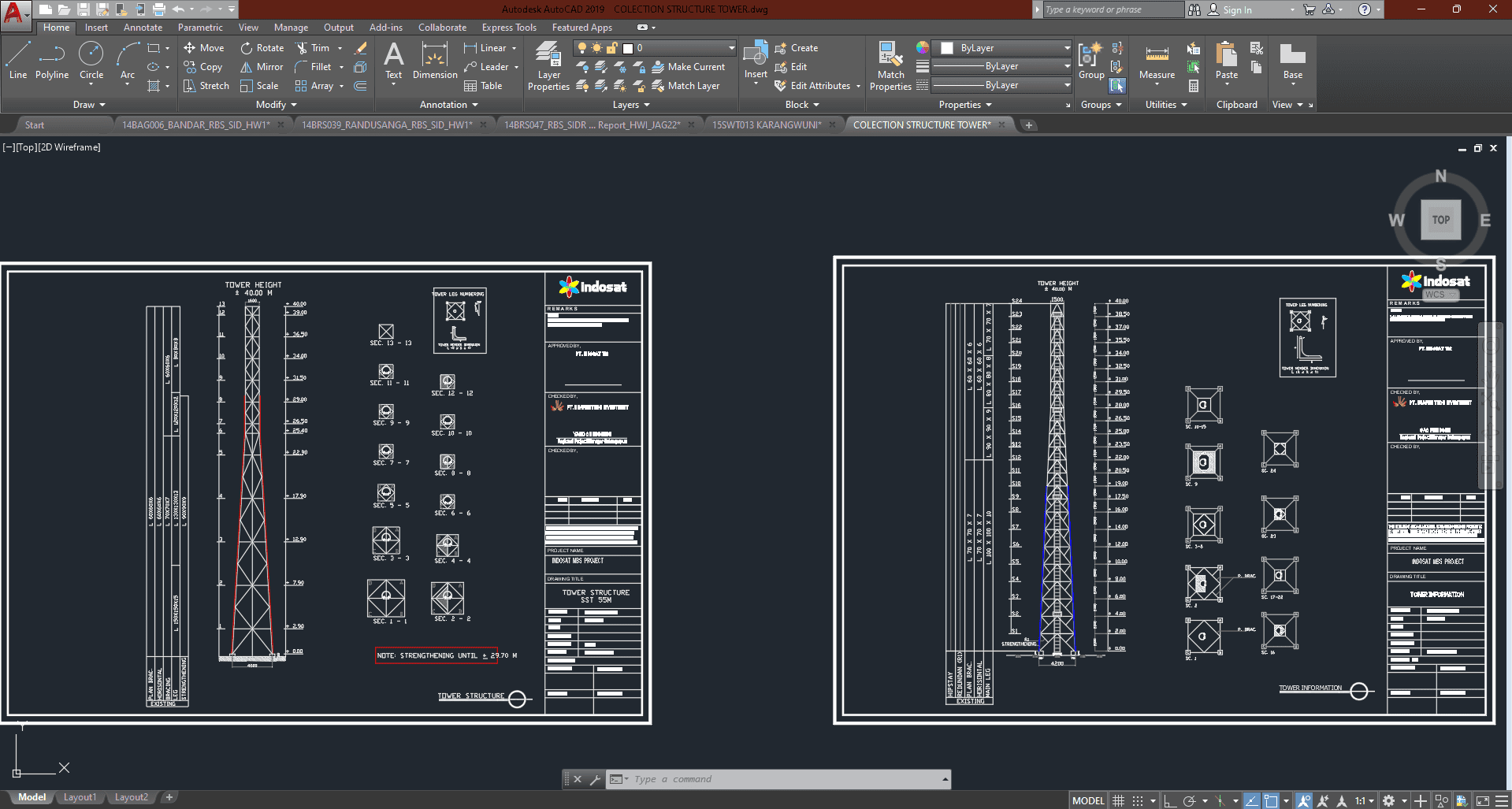Toggle the layer on/off lightbulb icon
The image size is (1512, 809).
(582, 48)
